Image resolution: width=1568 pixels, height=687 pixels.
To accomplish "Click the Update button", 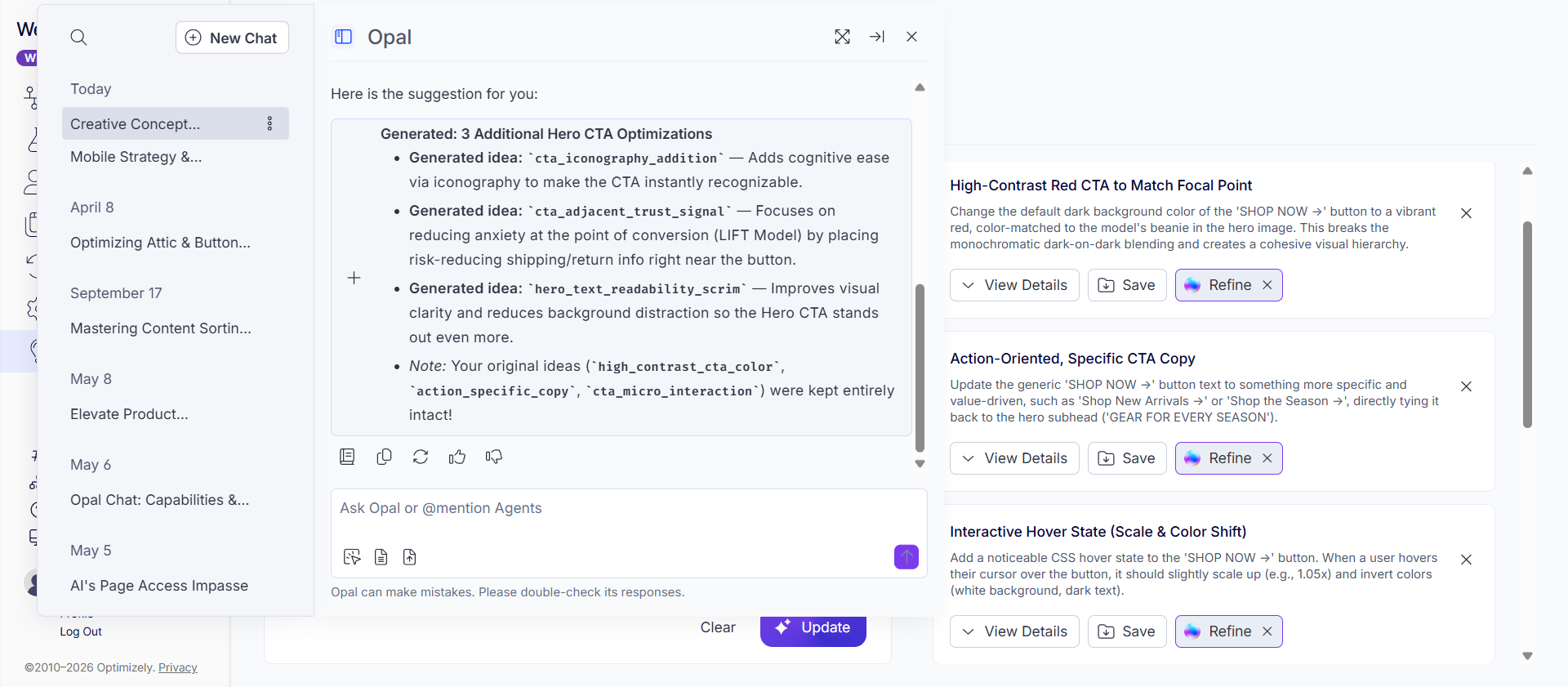I will (813, 627).
